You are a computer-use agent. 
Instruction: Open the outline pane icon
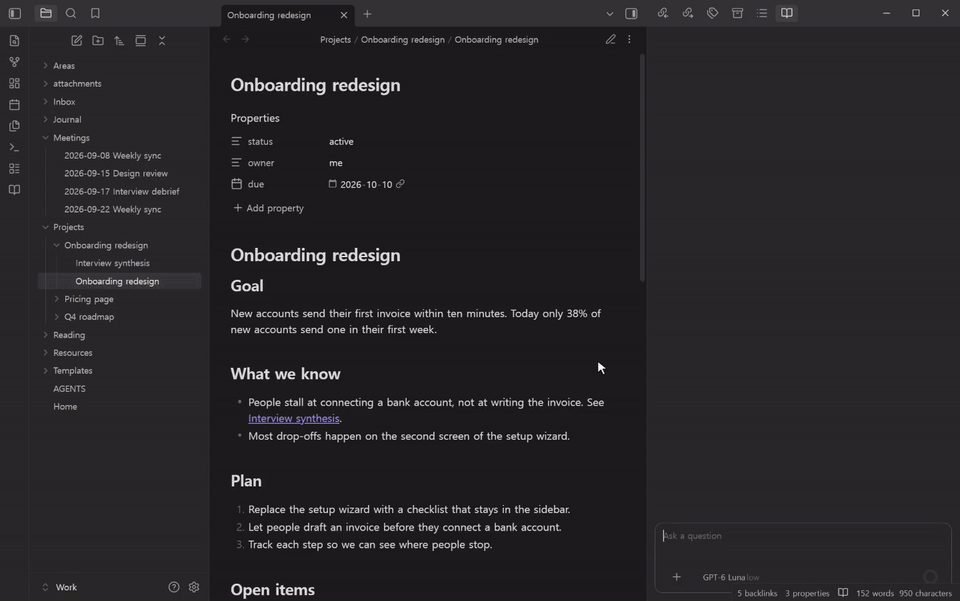pyautogui.click(x=762, y=13)
